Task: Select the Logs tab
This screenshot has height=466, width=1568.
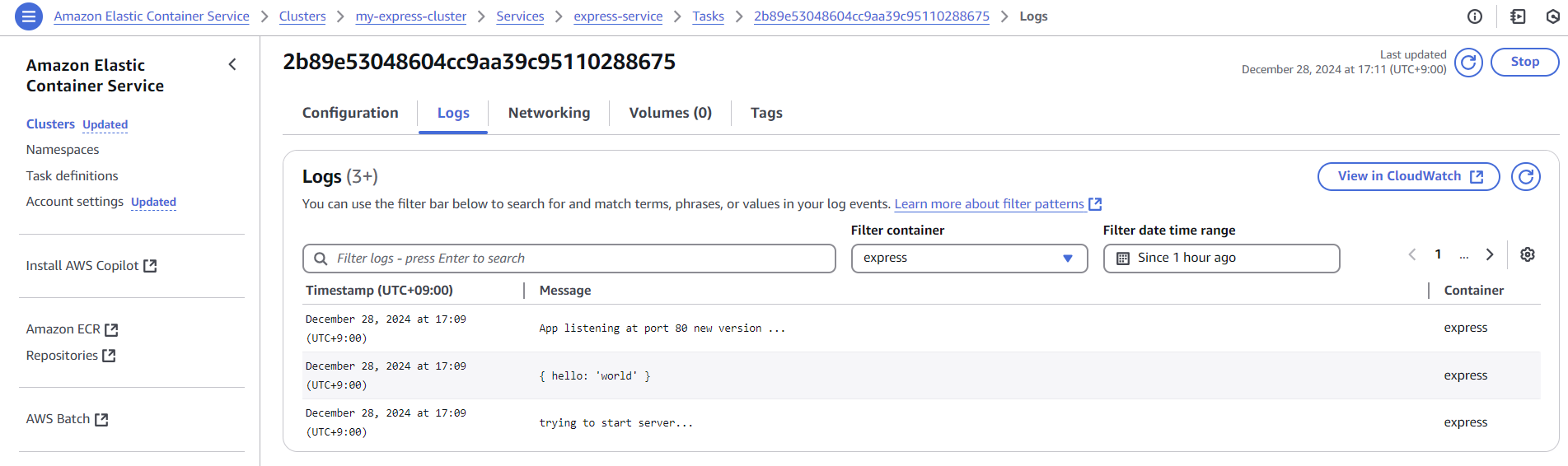Action: 453,113
